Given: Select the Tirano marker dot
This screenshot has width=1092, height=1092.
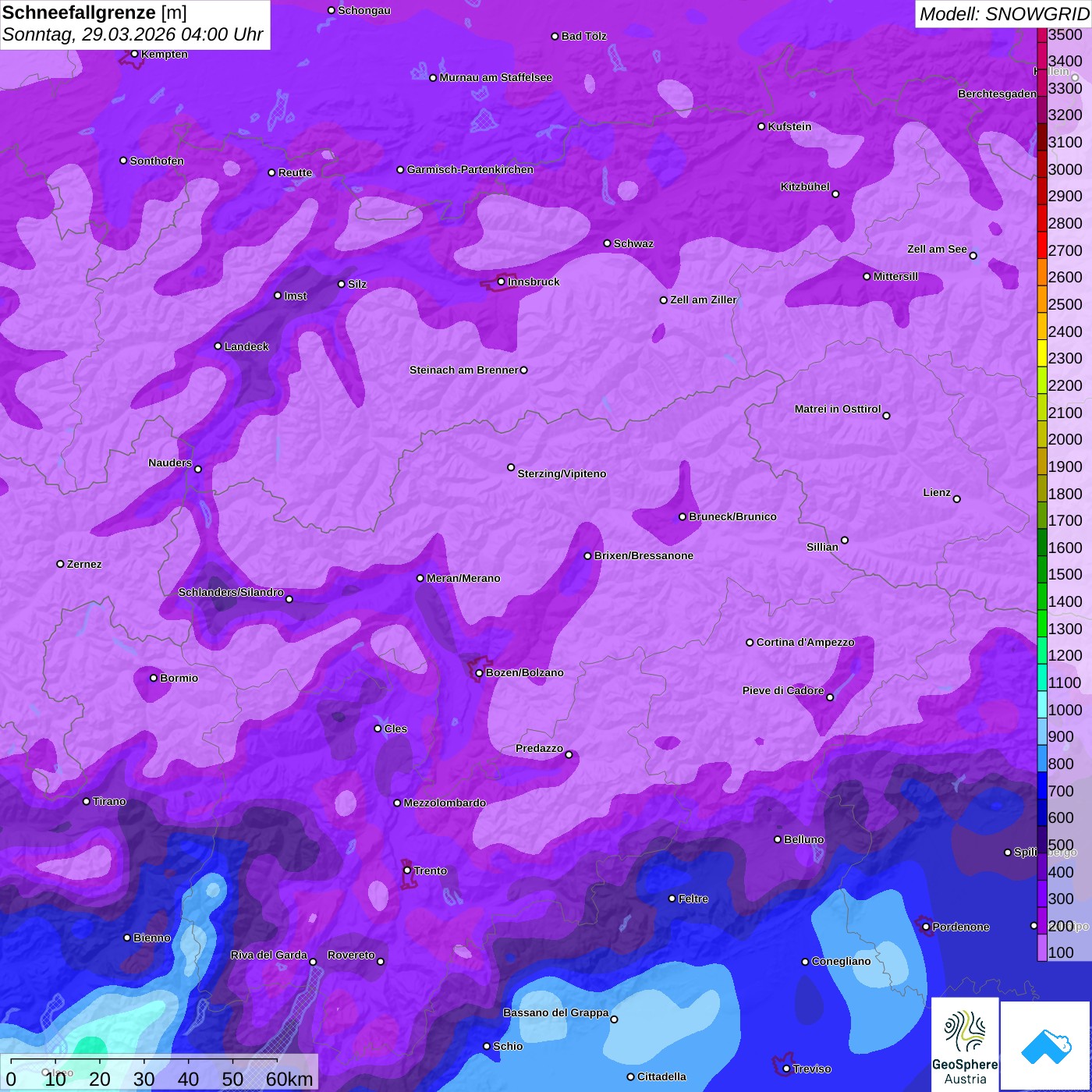Looking at the screenshot, I should 87,801.
